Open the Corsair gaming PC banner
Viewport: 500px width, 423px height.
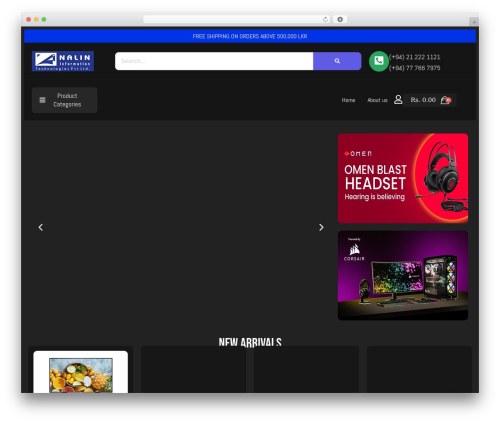pyautogui.click(x=403, y=275)
